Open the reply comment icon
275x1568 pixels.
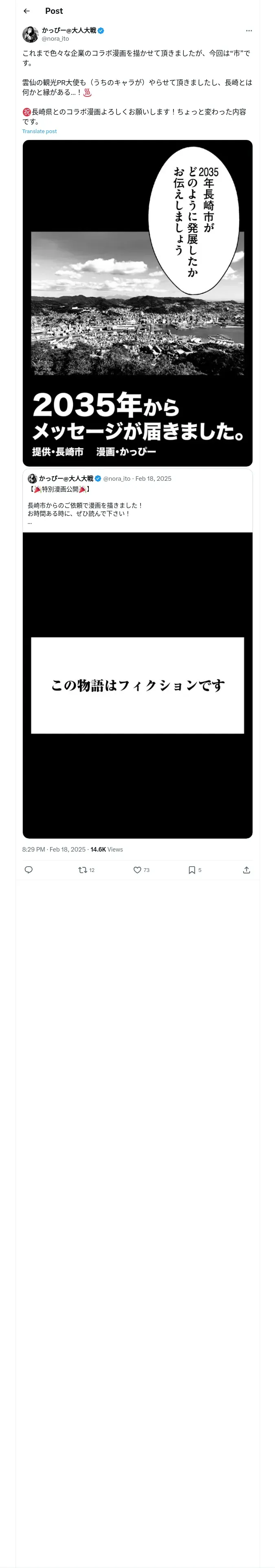tap(28, 870)
